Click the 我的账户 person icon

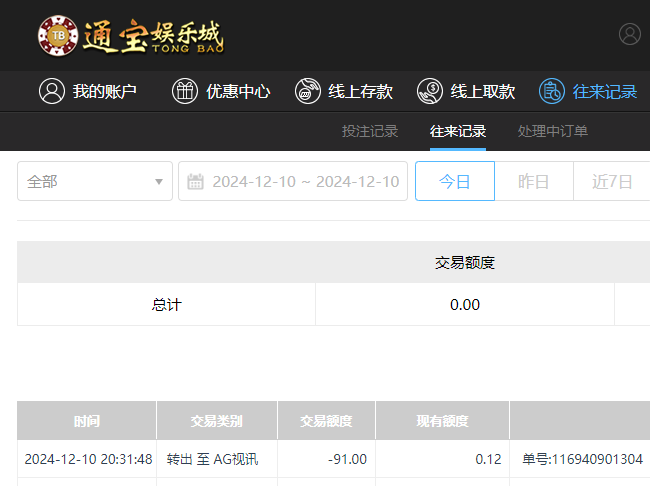click(x=52, y=91)
